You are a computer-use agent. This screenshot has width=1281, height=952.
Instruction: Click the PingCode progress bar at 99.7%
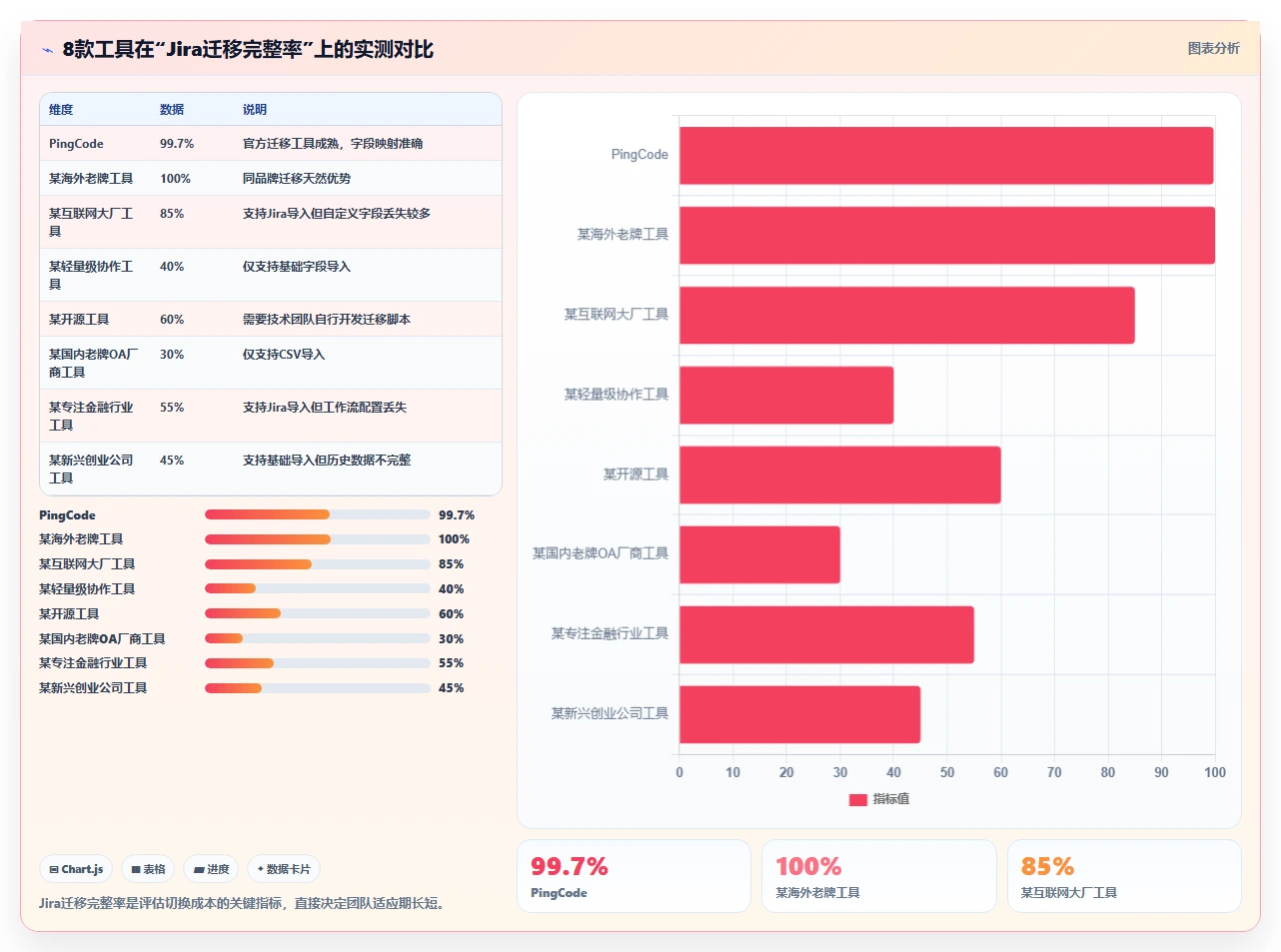[318, 514]
